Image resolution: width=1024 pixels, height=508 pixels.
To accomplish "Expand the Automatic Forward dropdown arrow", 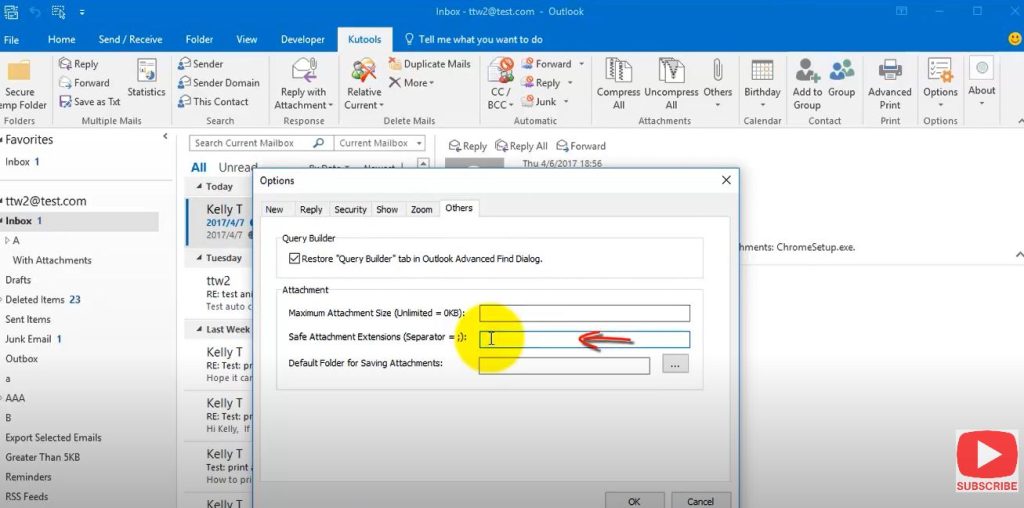I will point(581,64).
